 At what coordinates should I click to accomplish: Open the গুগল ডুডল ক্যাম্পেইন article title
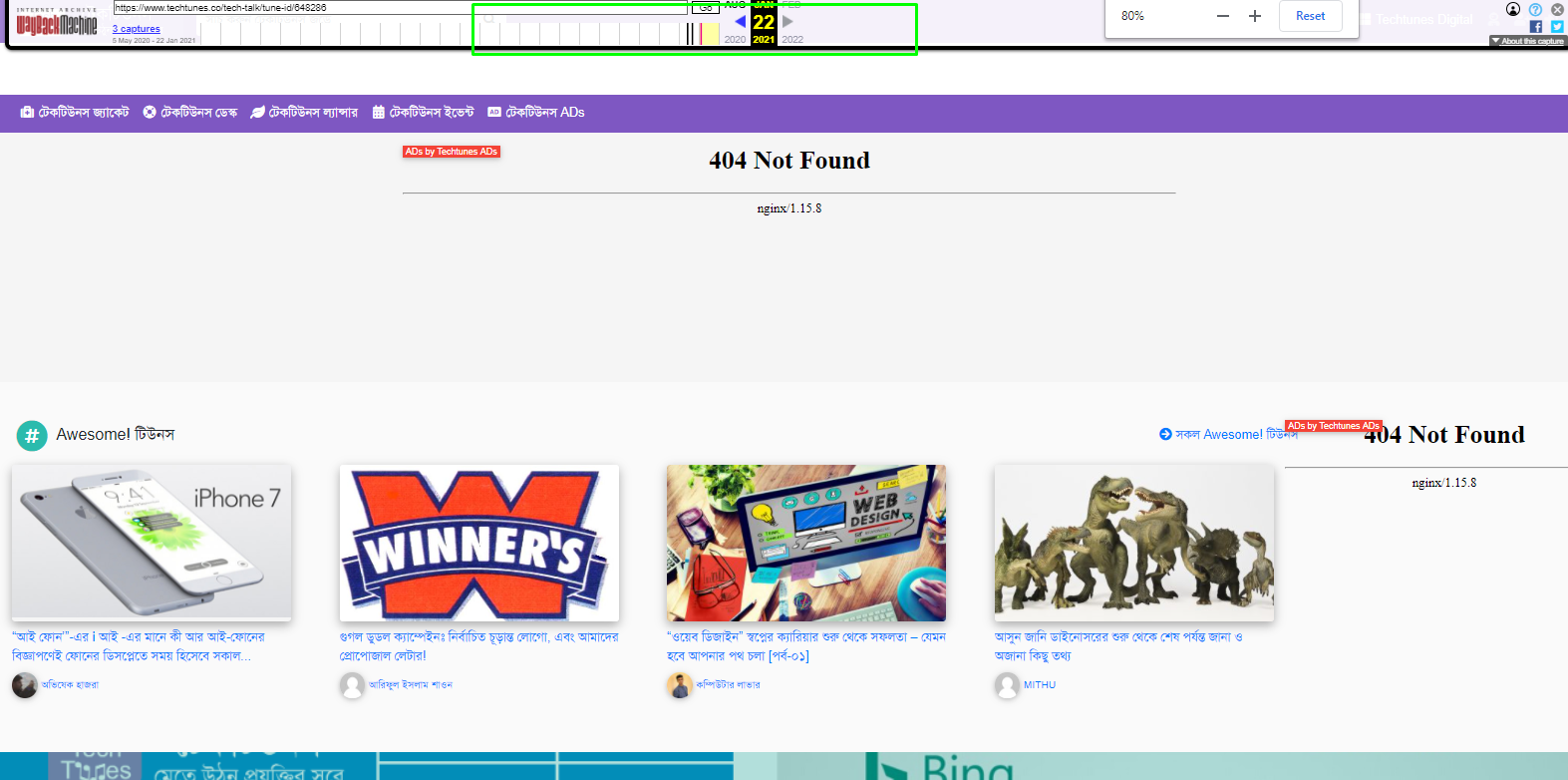click(x=479, y=646)
